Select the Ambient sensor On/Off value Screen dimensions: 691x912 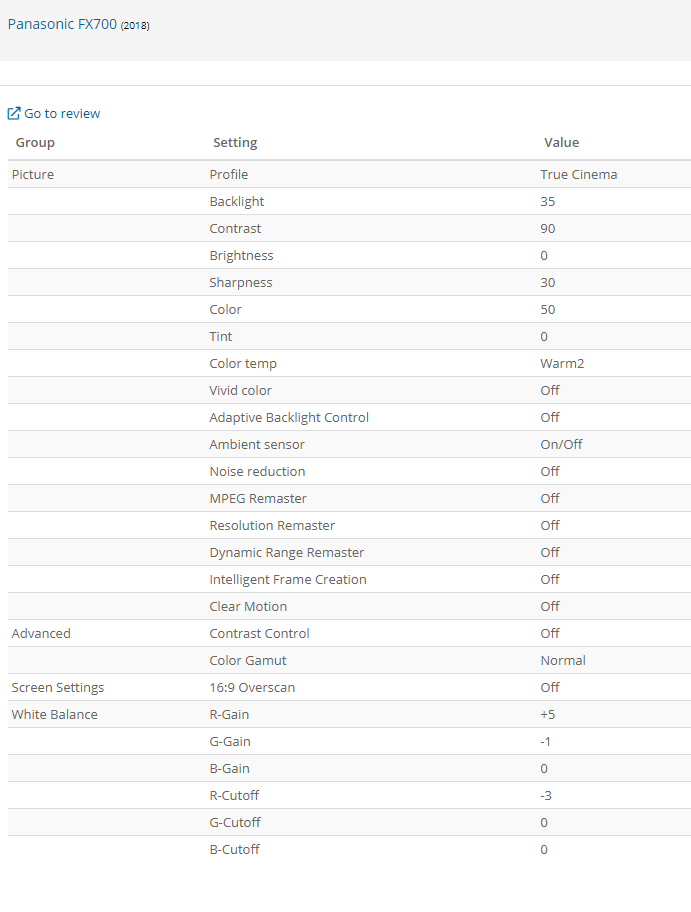[561, 445]
